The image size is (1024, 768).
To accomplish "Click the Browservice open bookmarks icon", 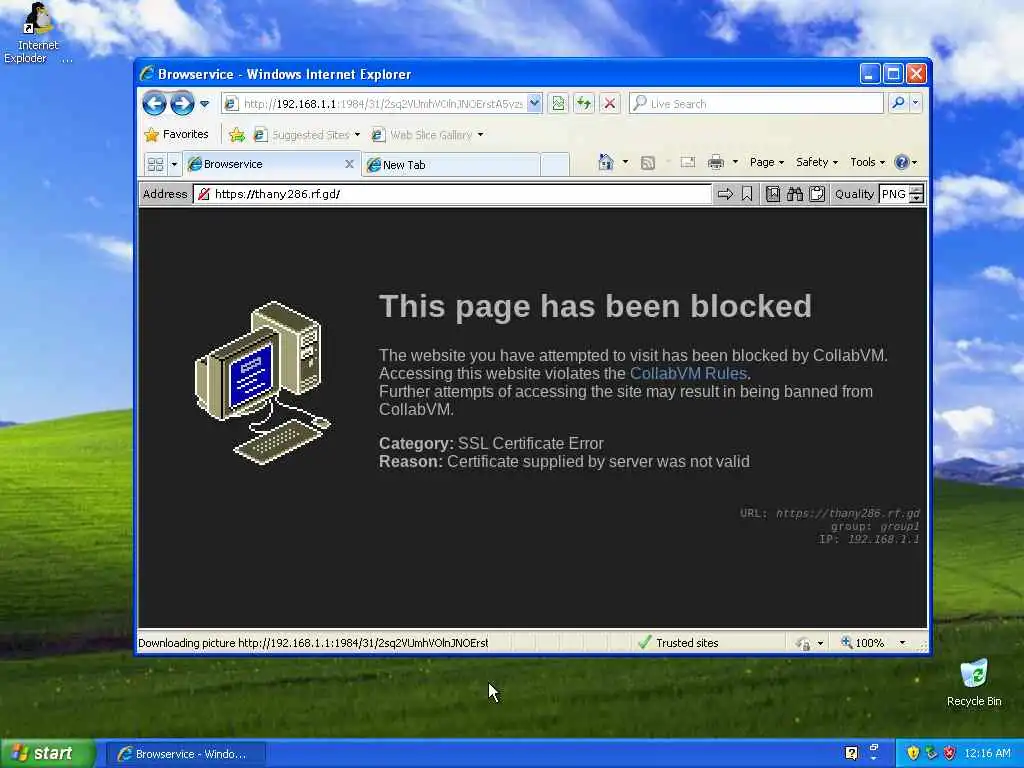I will [773, 194].
